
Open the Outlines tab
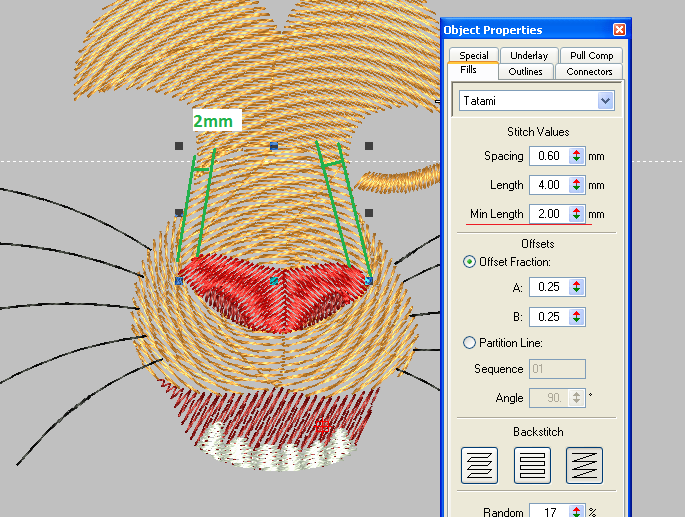point(526,71)
